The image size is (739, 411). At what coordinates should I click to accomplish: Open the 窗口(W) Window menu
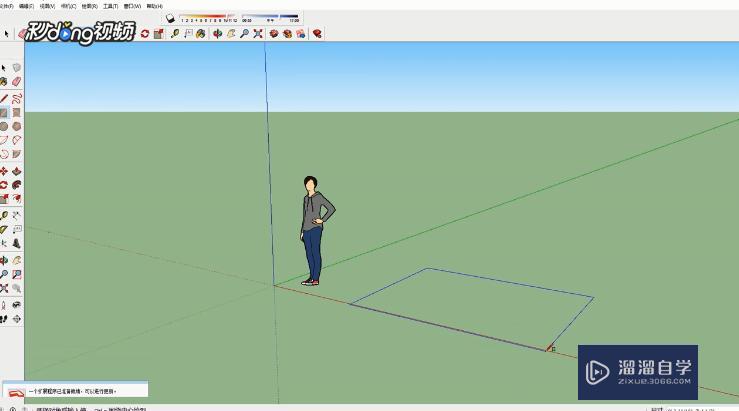pyautogui.click(x=132, y=6)
